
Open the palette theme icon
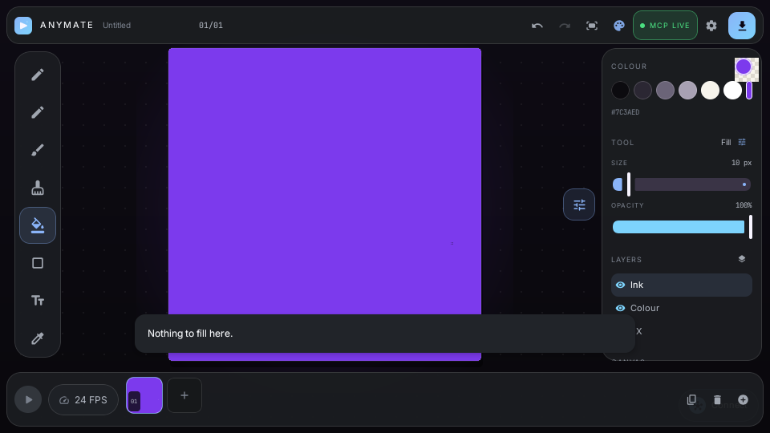tap(619, 26)
